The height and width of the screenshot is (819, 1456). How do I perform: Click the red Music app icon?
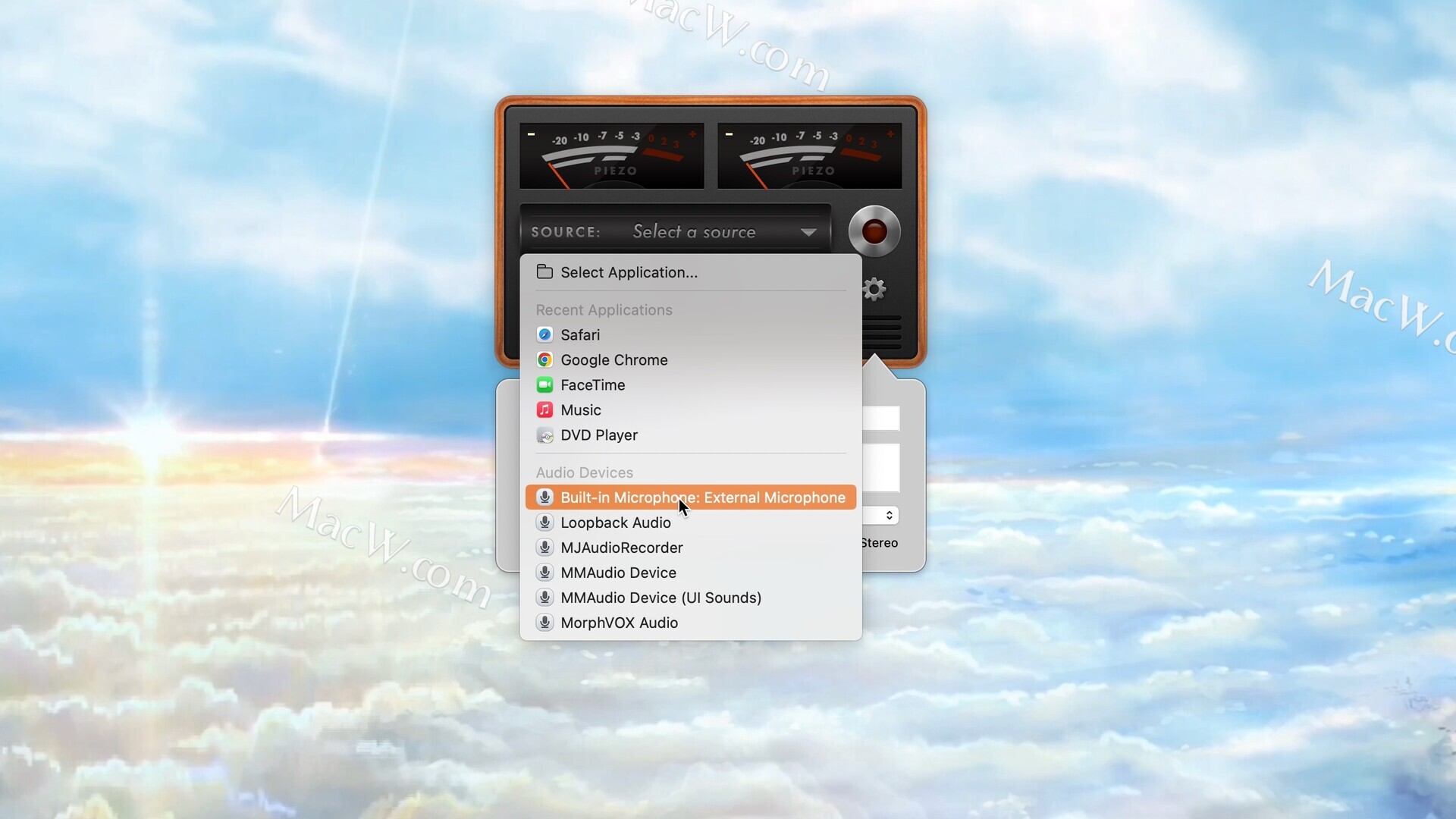pos(544,409)
